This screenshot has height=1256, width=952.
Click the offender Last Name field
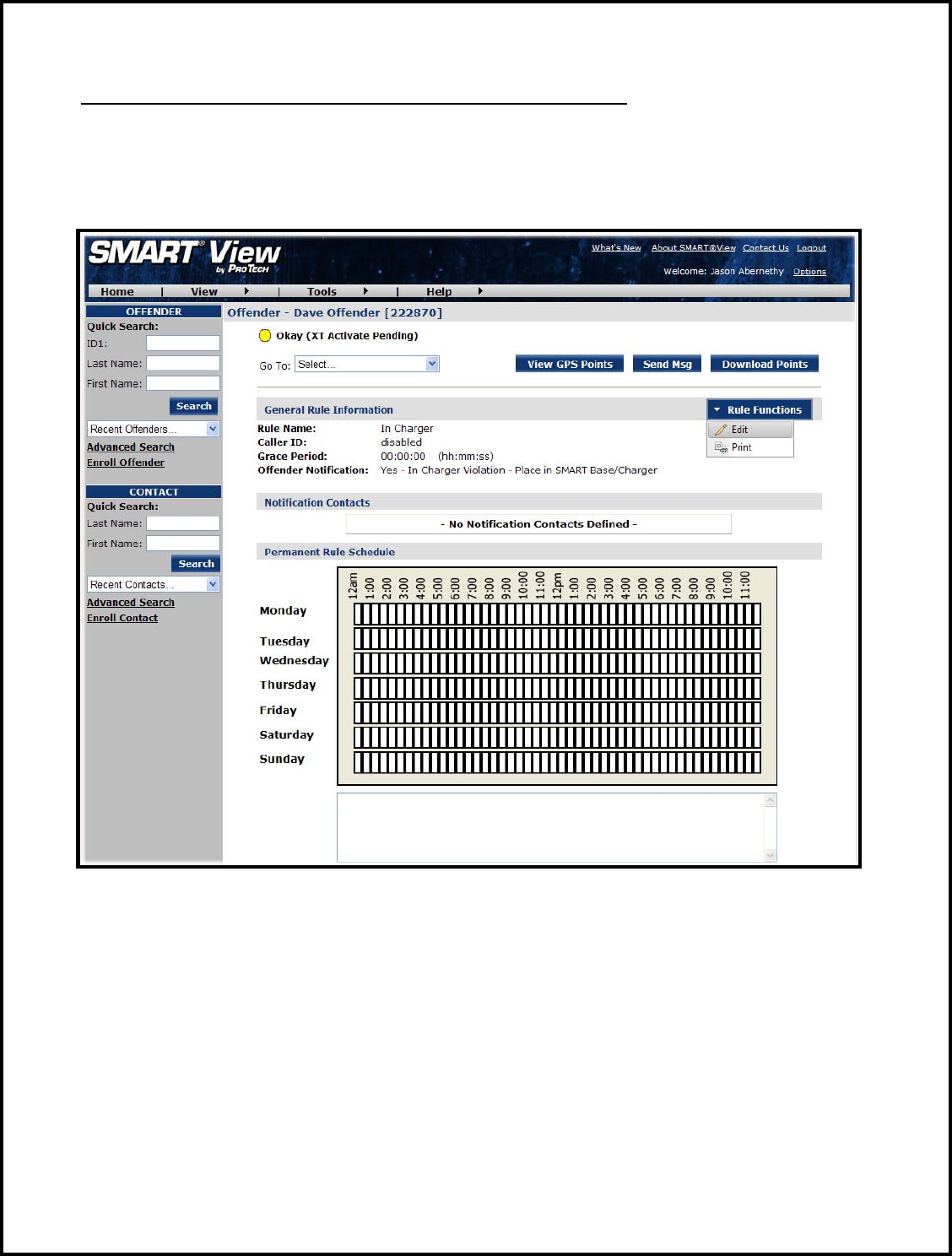pyautogui.click(x=183, y=363)
